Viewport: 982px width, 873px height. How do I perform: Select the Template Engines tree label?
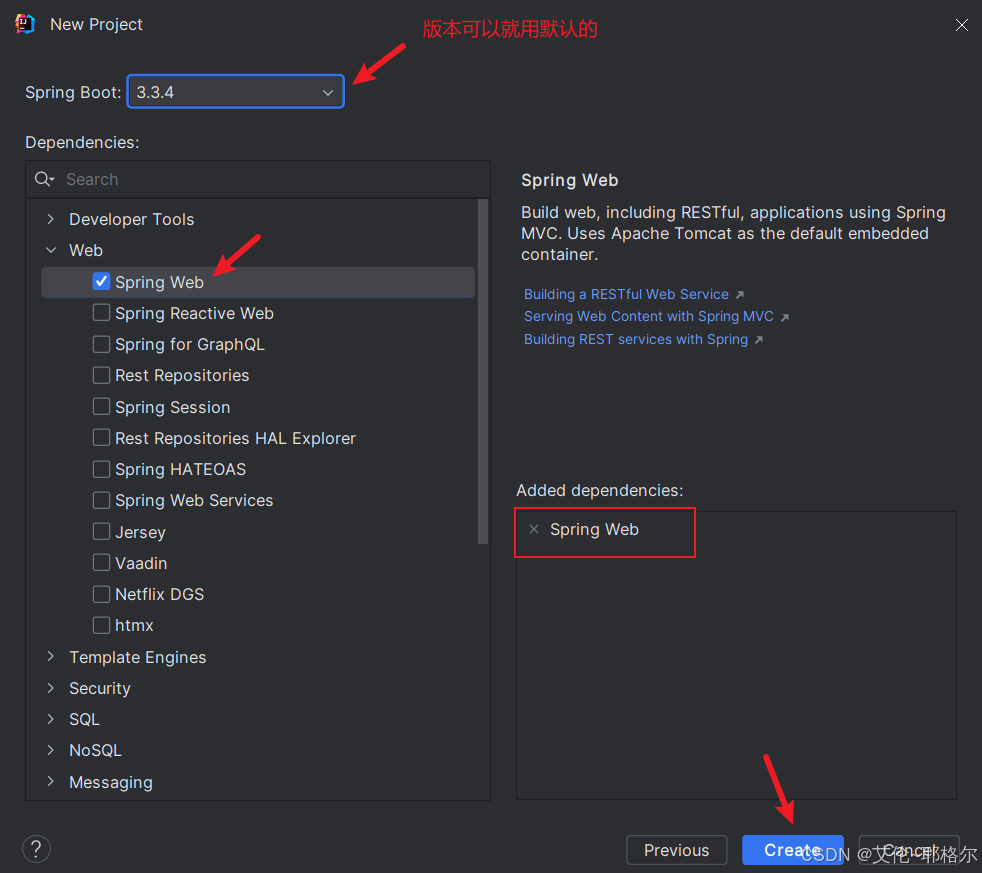[x=137, y=657]
